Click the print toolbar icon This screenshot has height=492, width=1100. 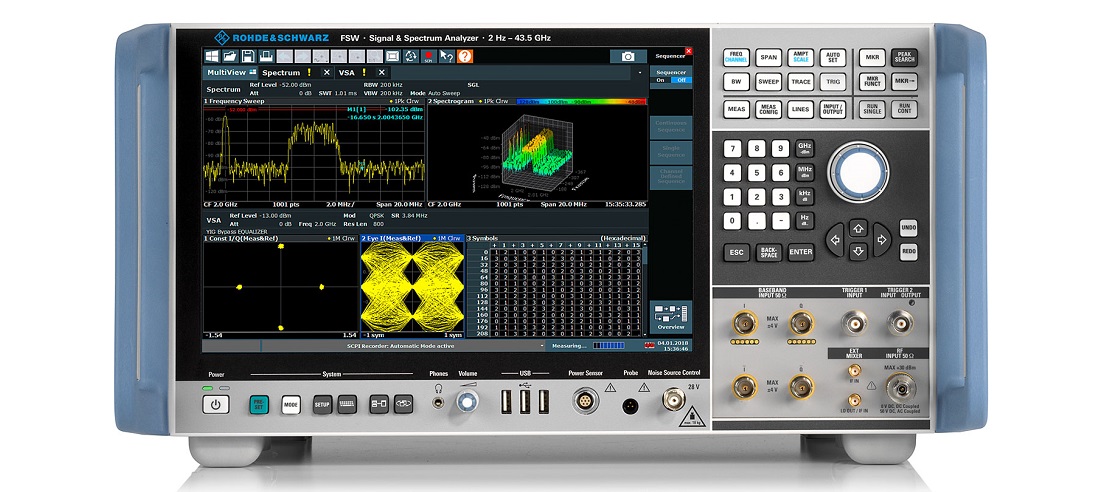pyautogui.click(x=266, y=56)
